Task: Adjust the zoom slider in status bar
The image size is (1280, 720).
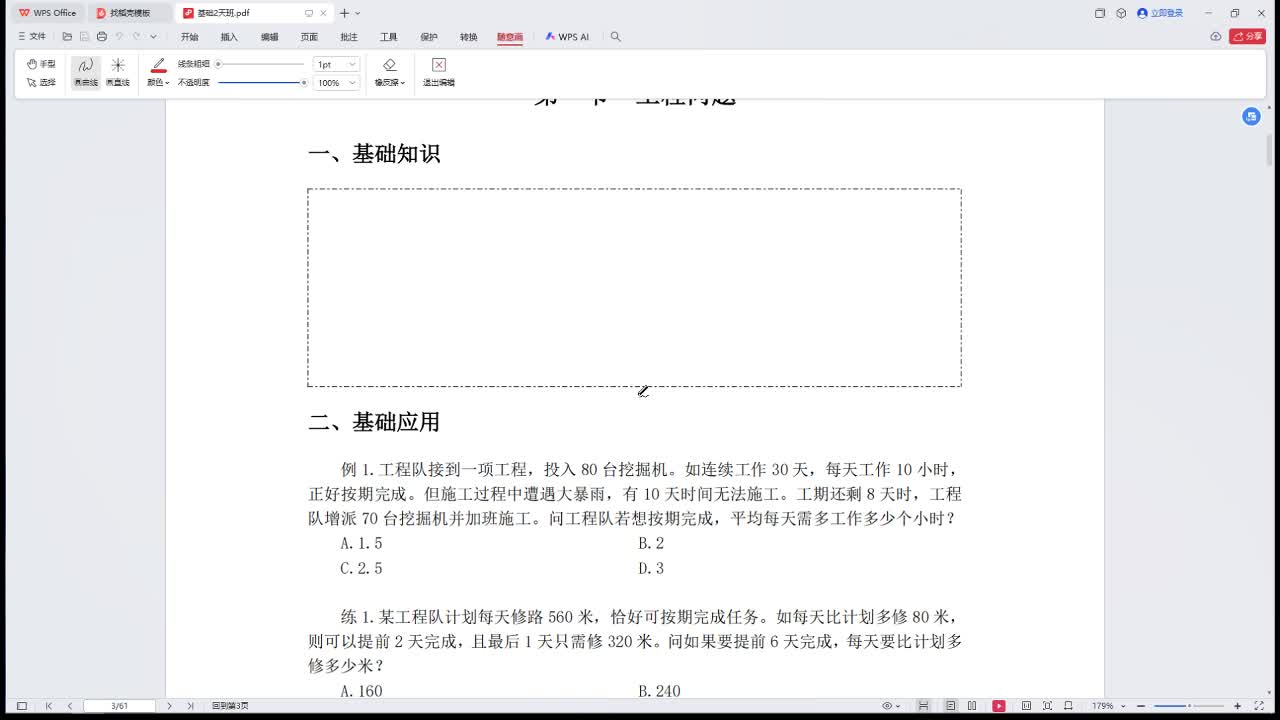Action: 1189,706
